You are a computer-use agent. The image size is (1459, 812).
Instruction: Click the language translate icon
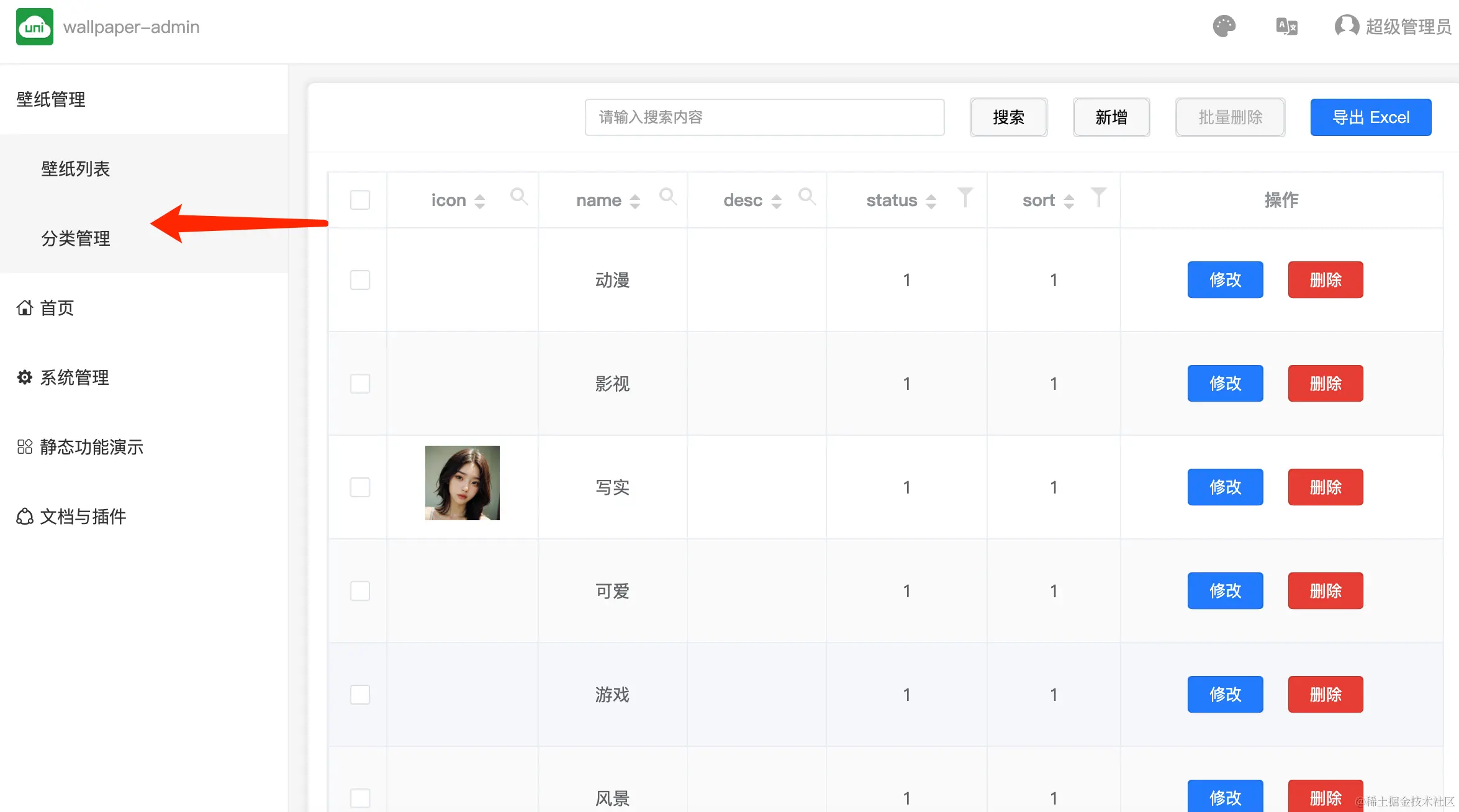tap(1286, 27)
